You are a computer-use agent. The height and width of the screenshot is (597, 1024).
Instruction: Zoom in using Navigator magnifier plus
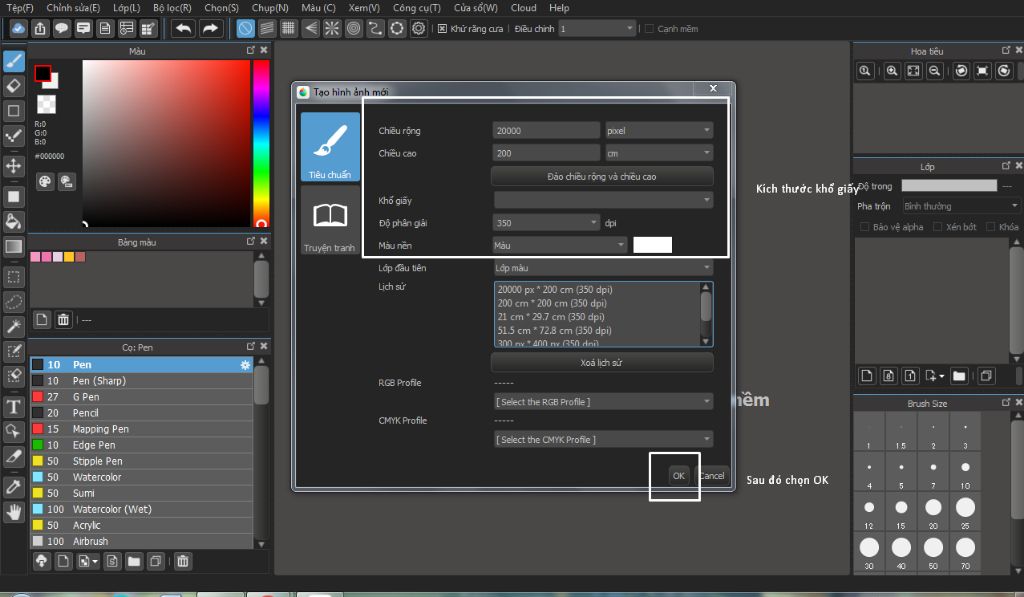click(892, 71)
